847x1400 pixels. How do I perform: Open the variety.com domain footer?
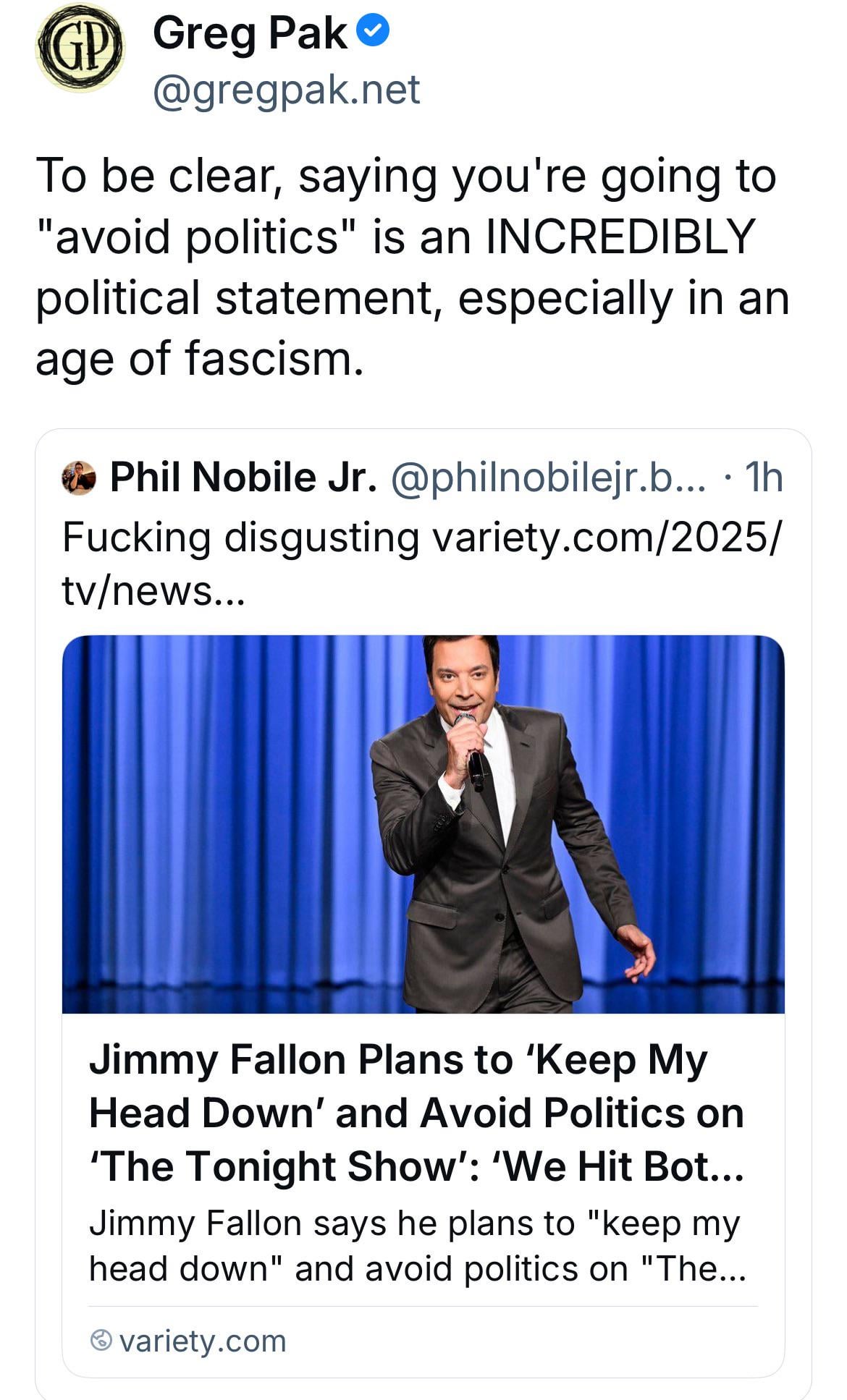(203, 1341)
